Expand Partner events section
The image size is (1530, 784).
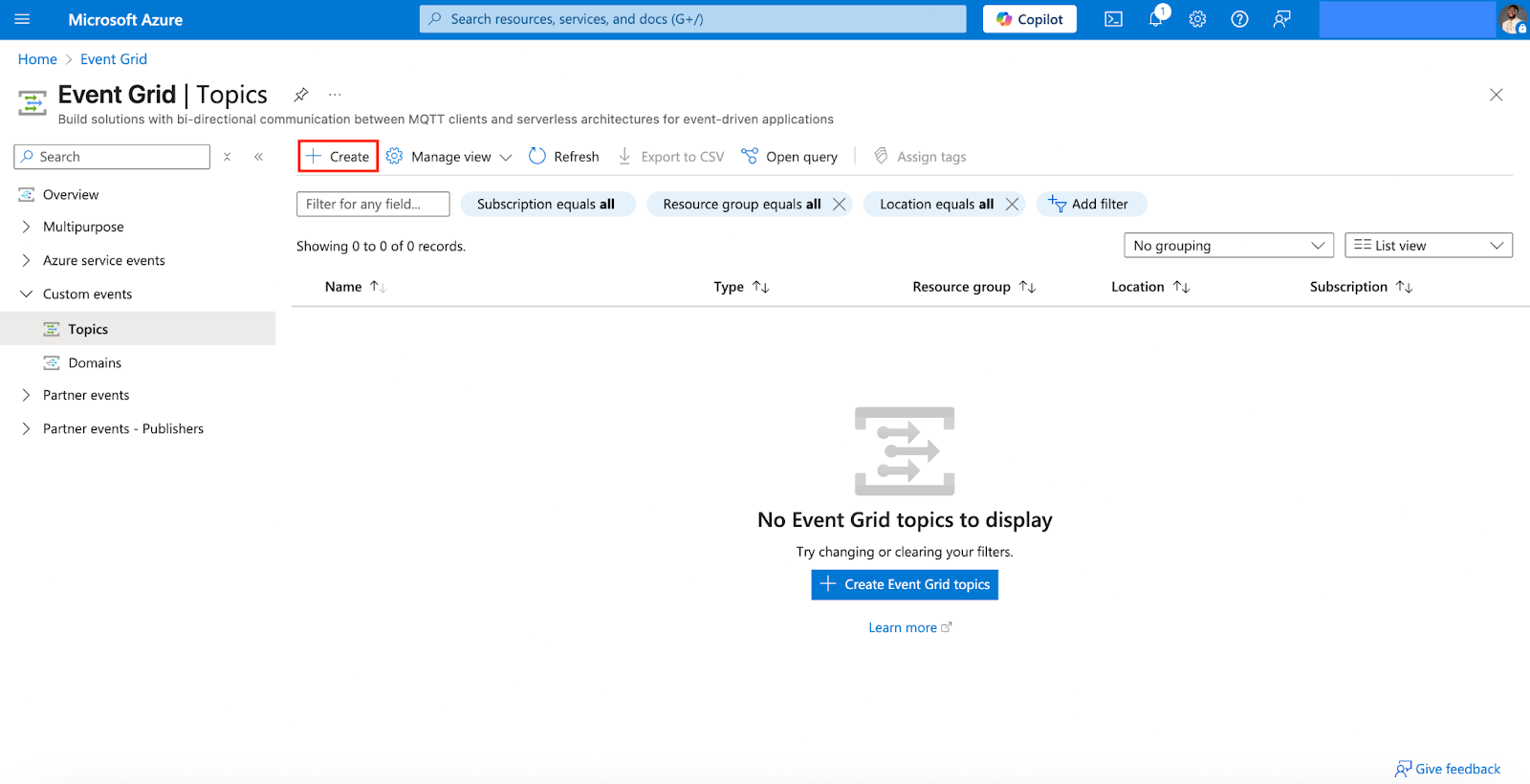click(26, 396)
